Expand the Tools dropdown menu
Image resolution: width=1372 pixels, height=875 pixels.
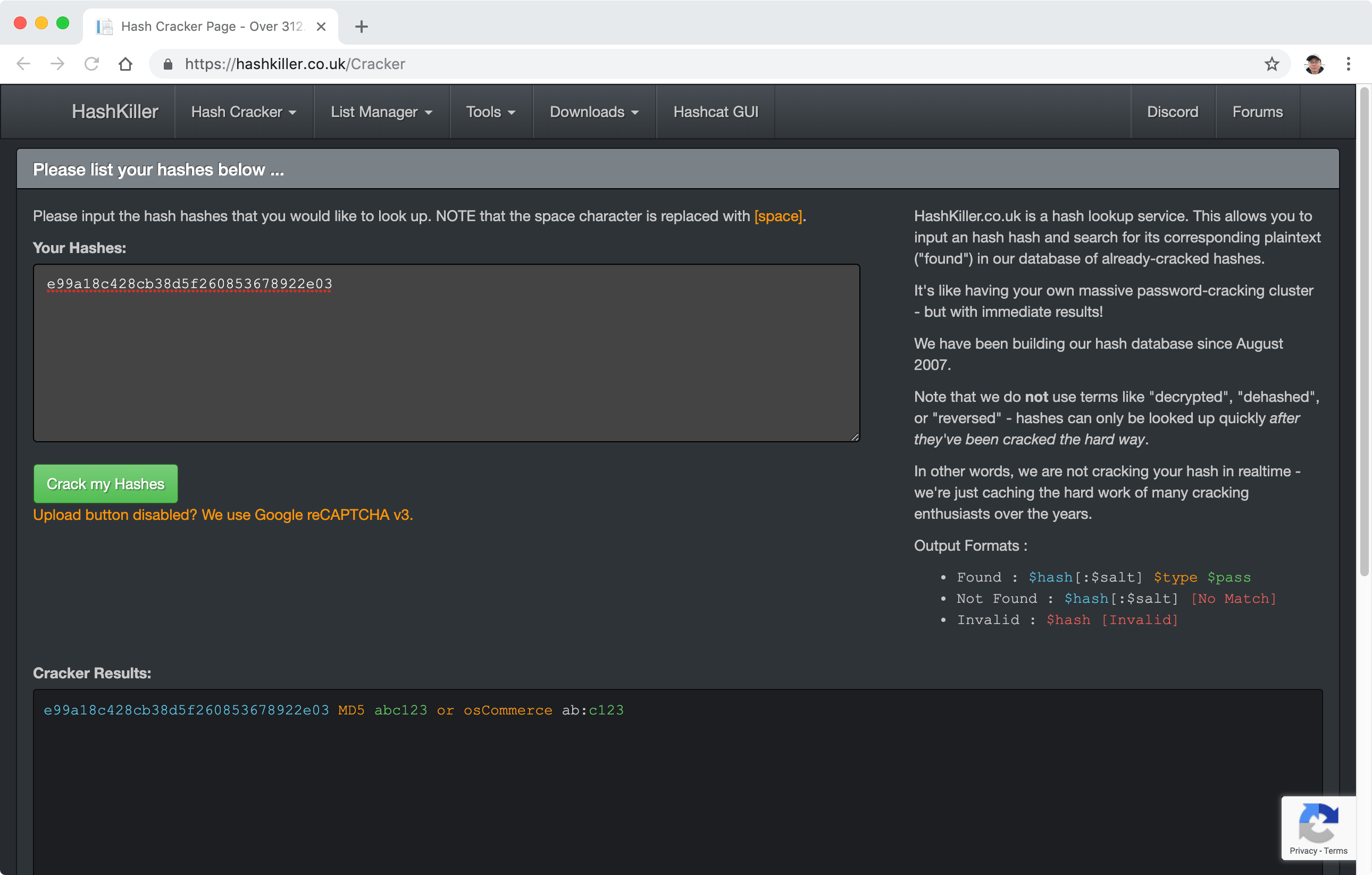coord(491,112)
